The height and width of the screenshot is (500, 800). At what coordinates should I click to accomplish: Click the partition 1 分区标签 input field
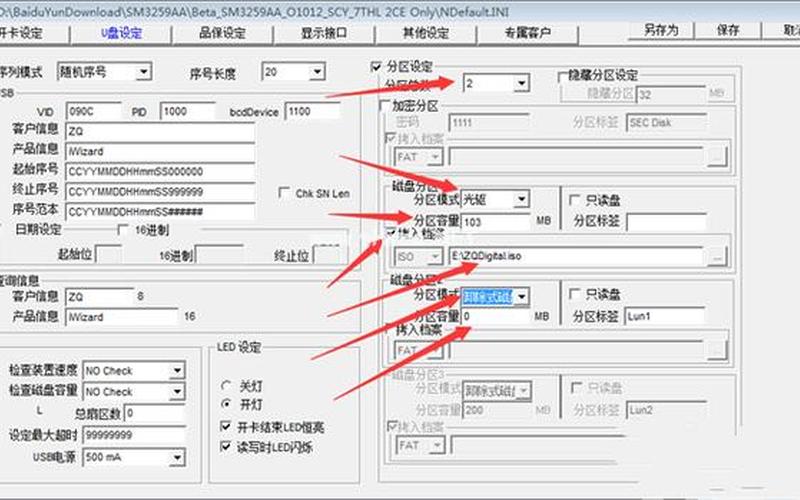click(666, 222)
